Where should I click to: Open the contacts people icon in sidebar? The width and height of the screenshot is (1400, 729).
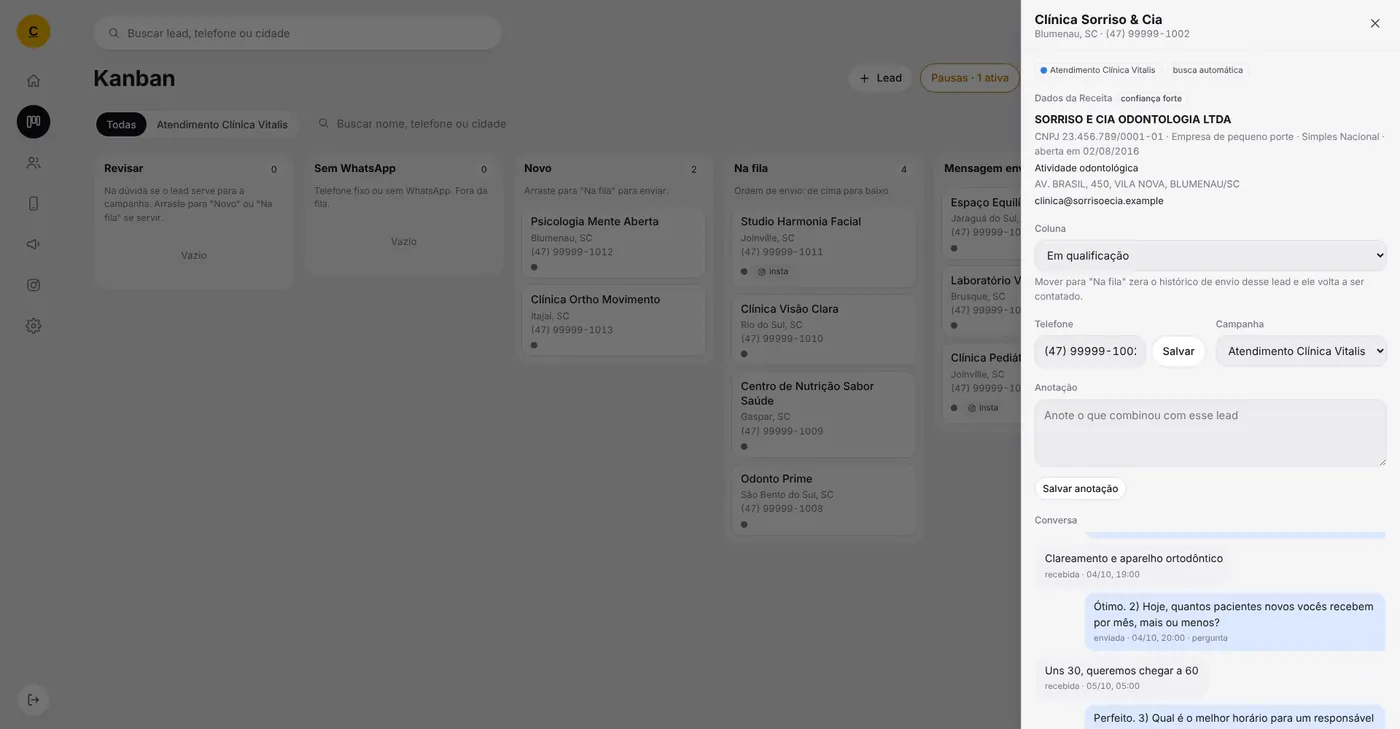(33, 162)
